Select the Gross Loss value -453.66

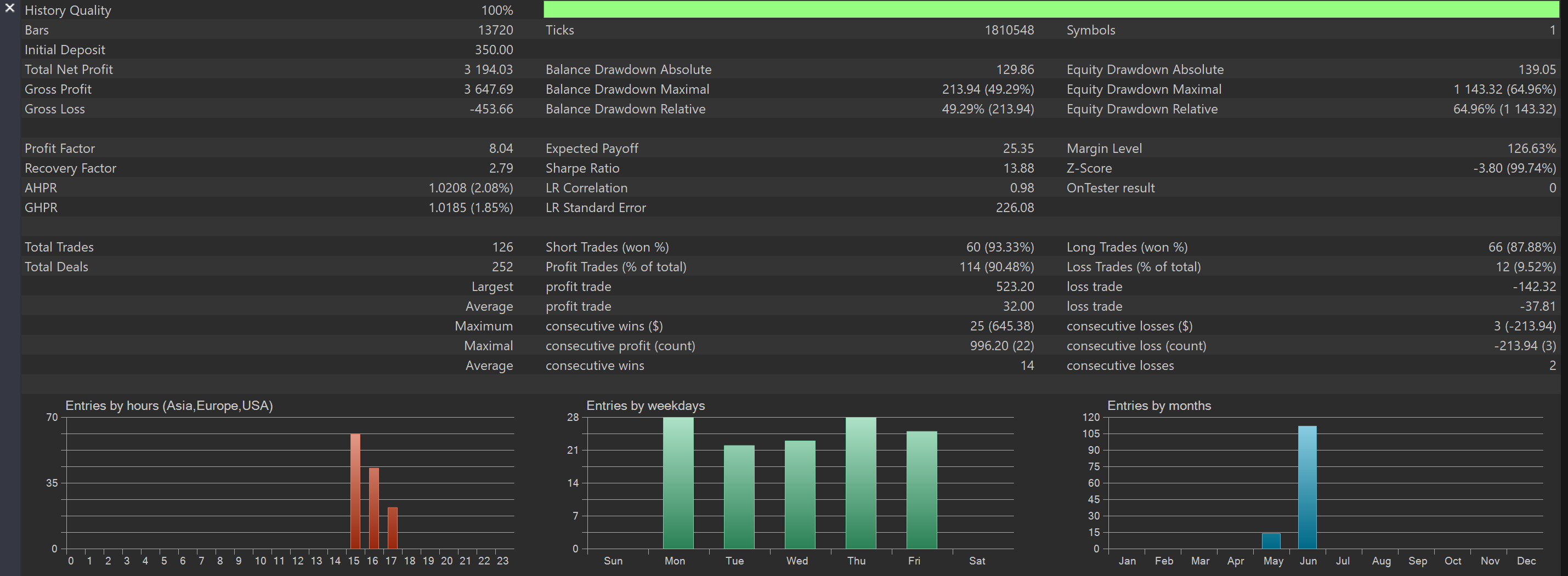pyautogui.click(x=491, y=109)
